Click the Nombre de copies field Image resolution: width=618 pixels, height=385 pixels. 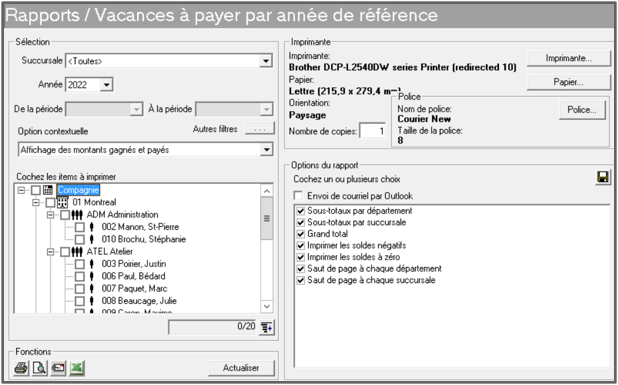click(x=373, y=131)
